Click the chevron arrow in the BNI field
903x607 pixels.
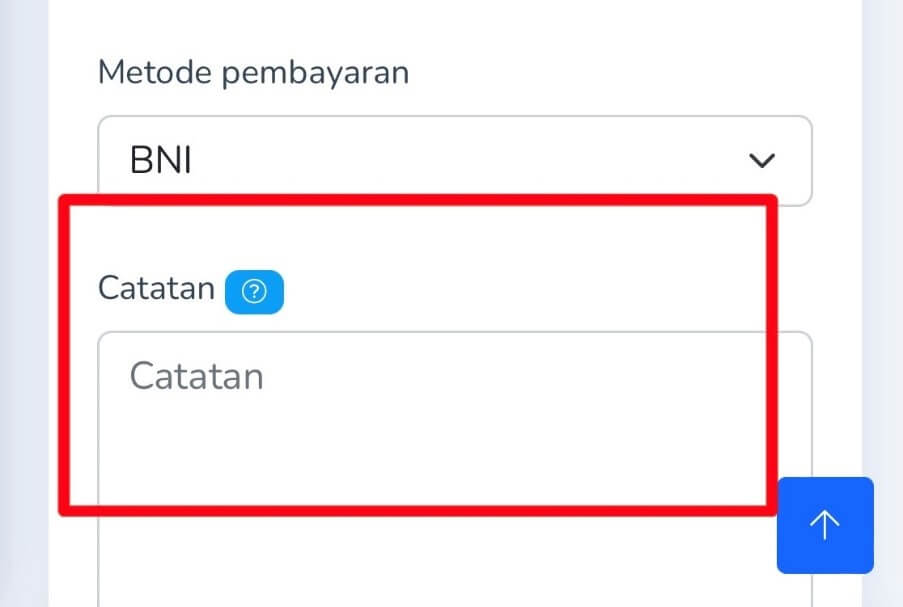pyautogui.click(x=762, y=160)
